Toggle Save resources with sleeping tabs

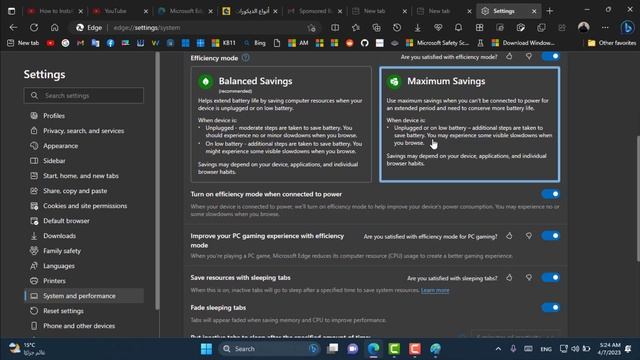click(551, 278)
